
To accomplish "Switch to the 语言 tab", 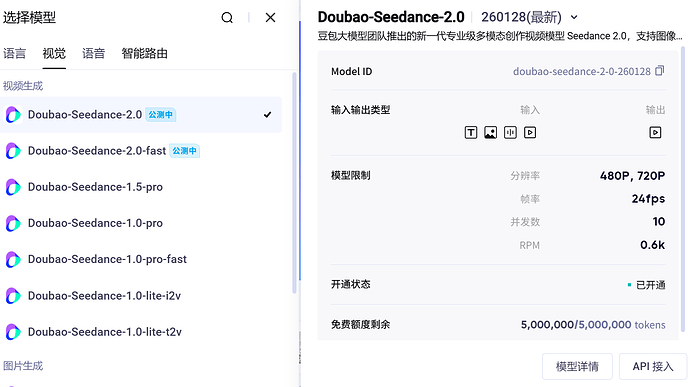I will (x=15, y=54).
